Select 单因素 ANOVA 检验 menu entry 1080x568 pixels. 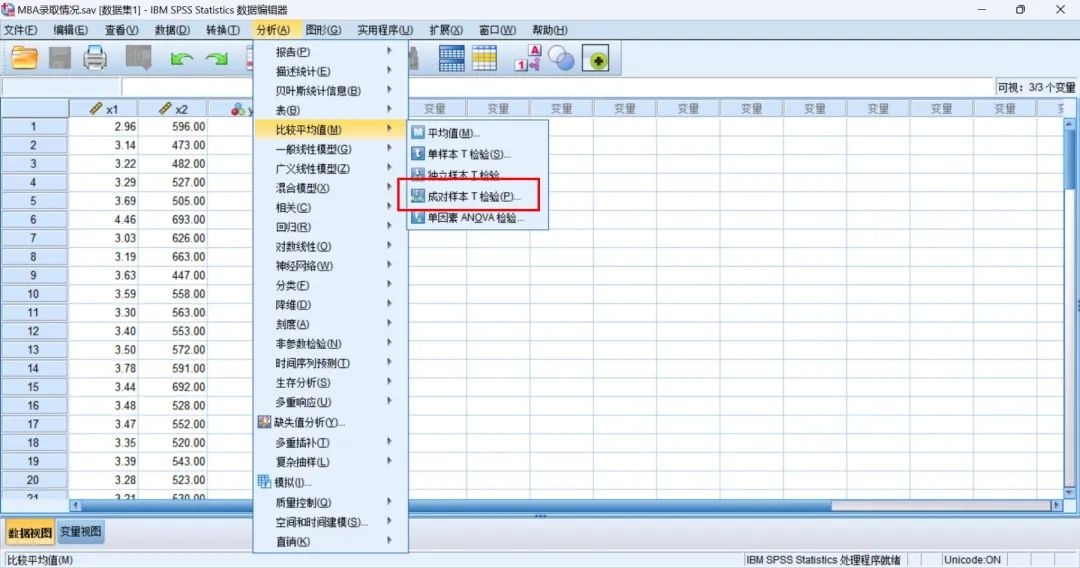coord(476,218)
